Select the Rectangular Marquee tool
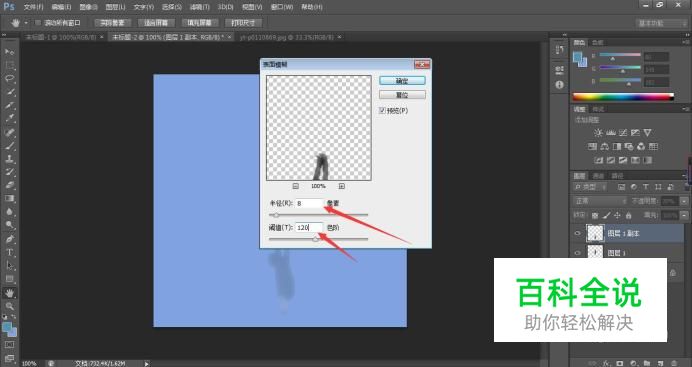This screenshot has width=692, height=367. [9, 66]
